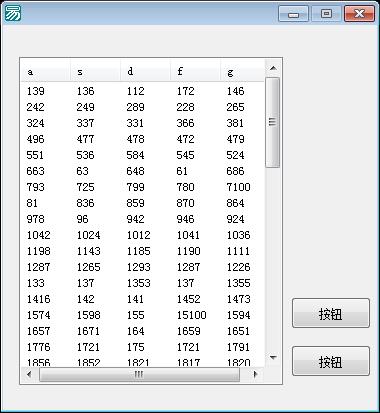
Task: Click the cell with value 172
Action: [185, 91]
